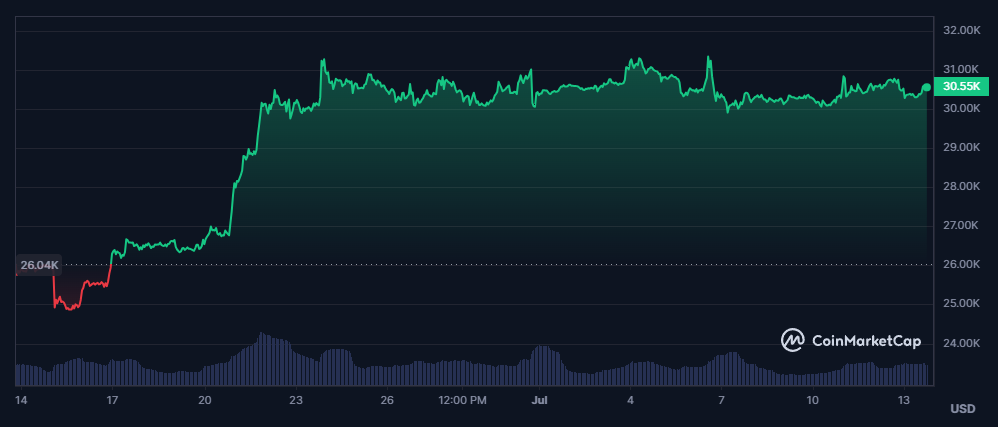Click the 23 date label on x-axis
The image size is (998, 427).
point(295,400)
